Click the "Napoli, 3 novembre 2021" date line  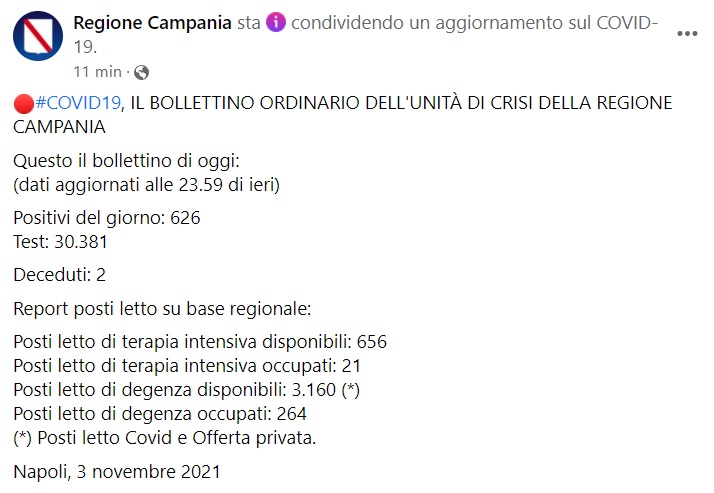coord(116,471)
